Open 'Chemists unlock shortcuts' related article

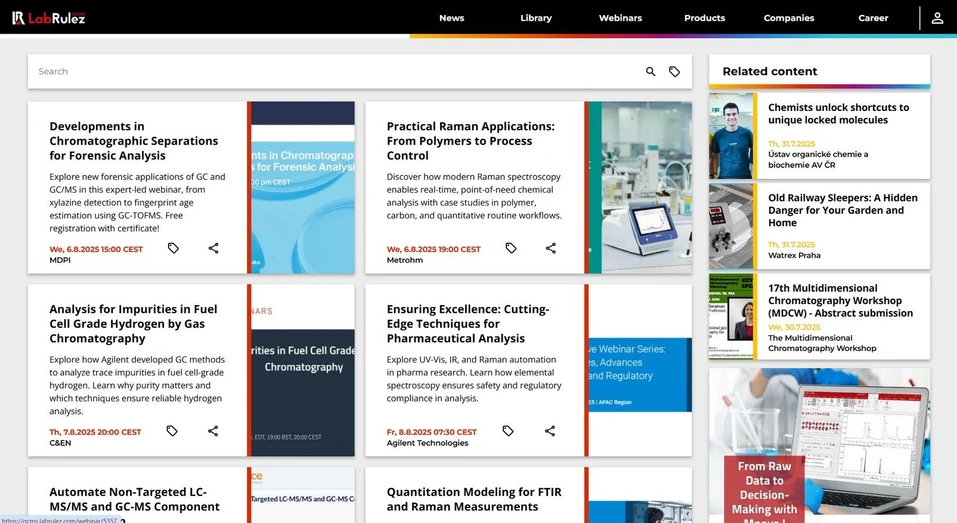coord(838,114)
